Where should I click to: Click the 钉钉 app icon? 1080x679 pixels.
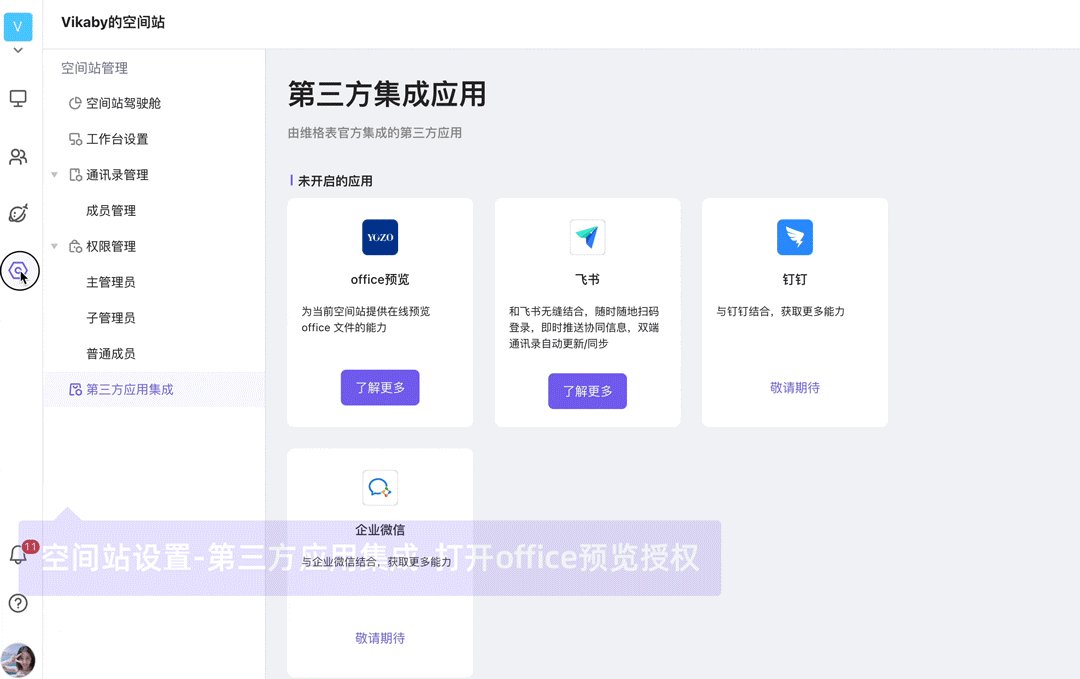[795, 238]
